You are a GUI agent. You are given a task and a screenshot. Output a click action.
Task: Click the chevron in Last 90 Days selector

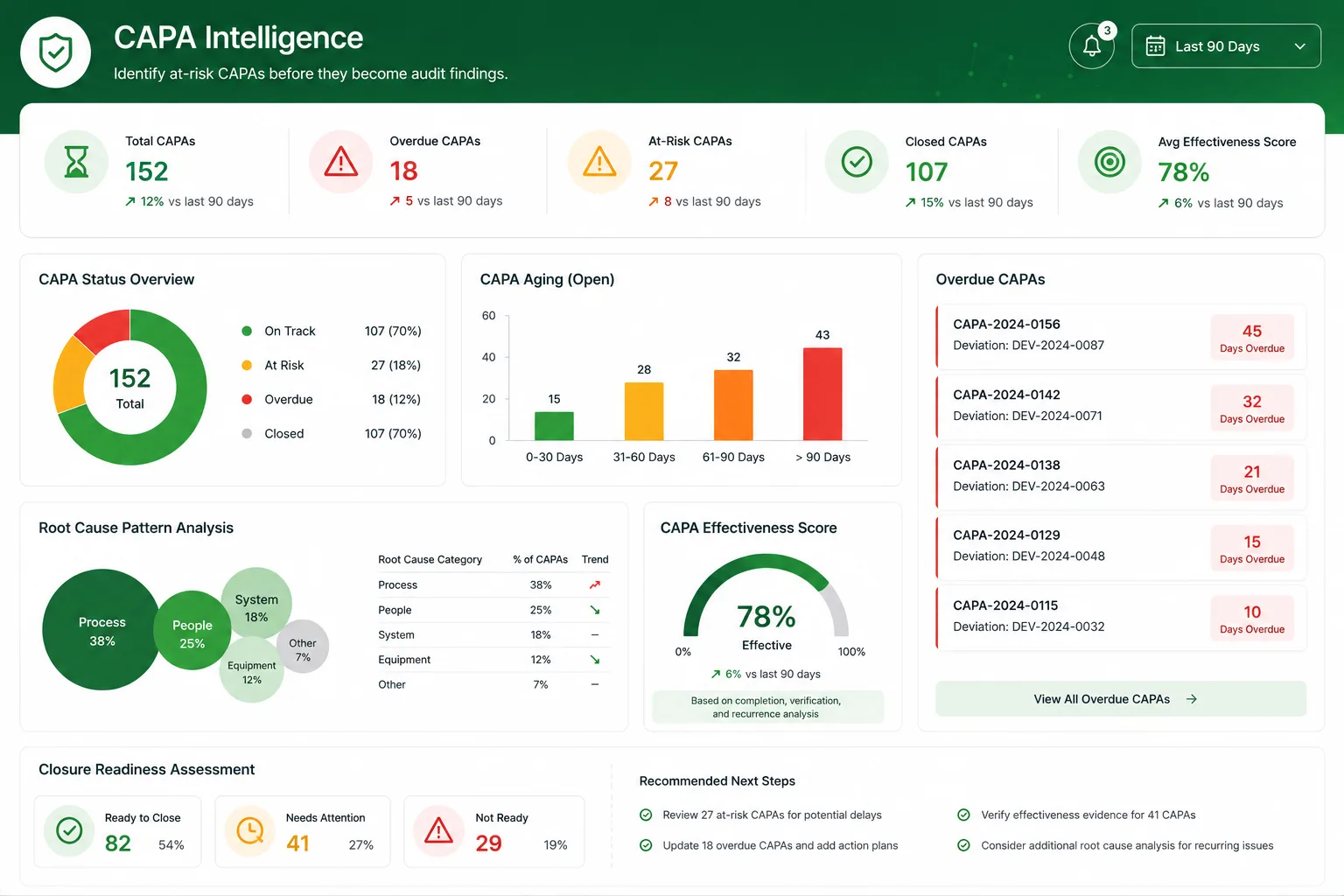[x=1300, y=46]
